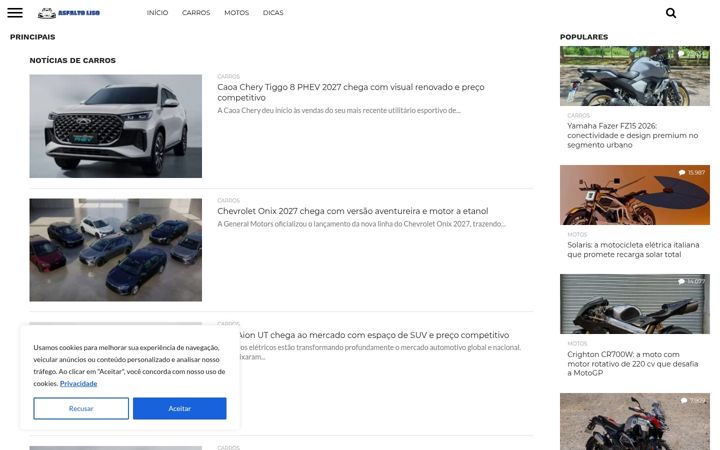The height and width of the screenshot is (450, 720).
Task: Open the CARROS menu item
Action: [x=196, y=13]
